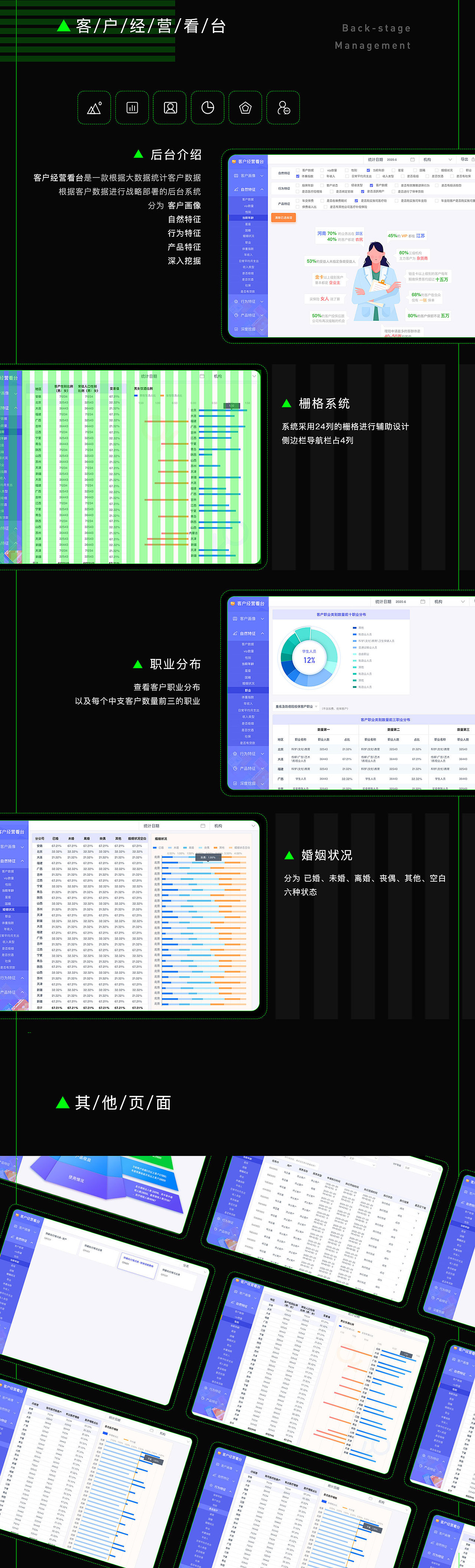The image size is (475, 1568).
Task: Click the 45% VIP 都在 江苏 insight bubble
Action: click(406, 236)
